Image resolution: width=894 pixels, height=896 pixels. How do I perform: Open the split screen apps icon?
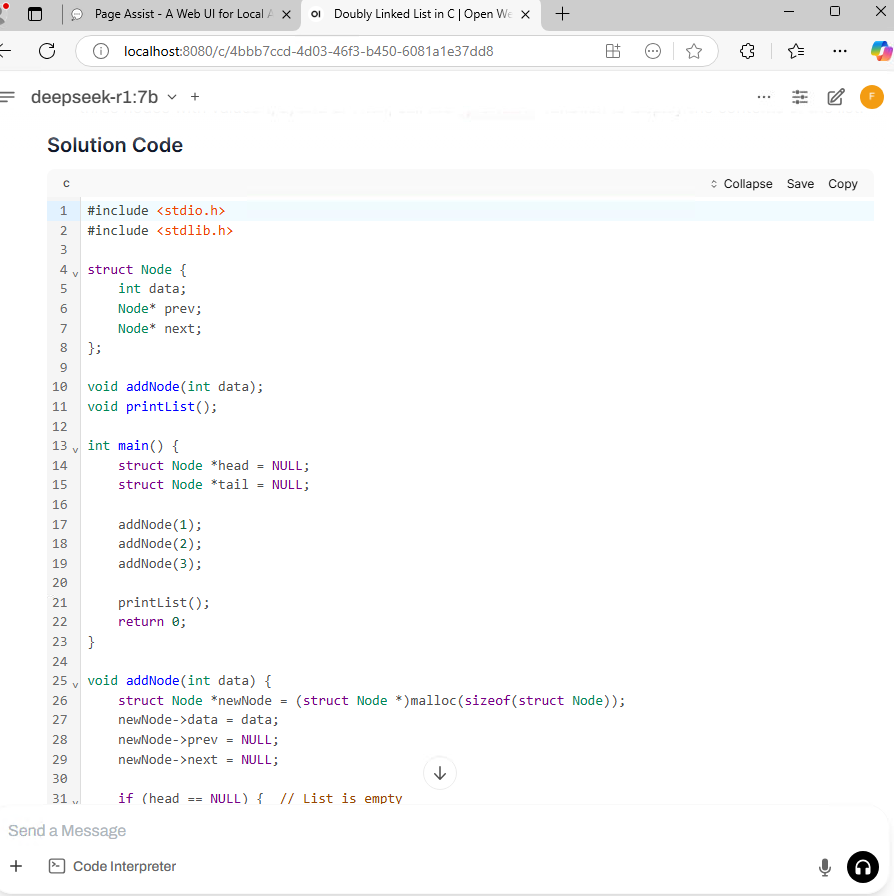[x=613, y=51]
